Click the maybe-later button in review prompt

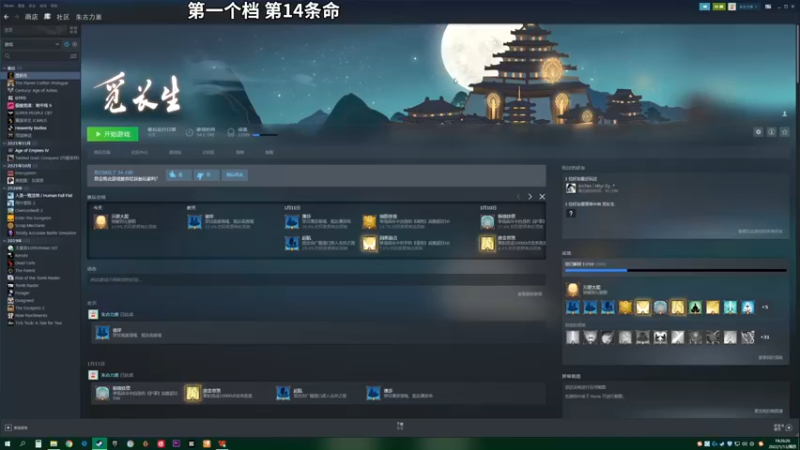(235, 175)
